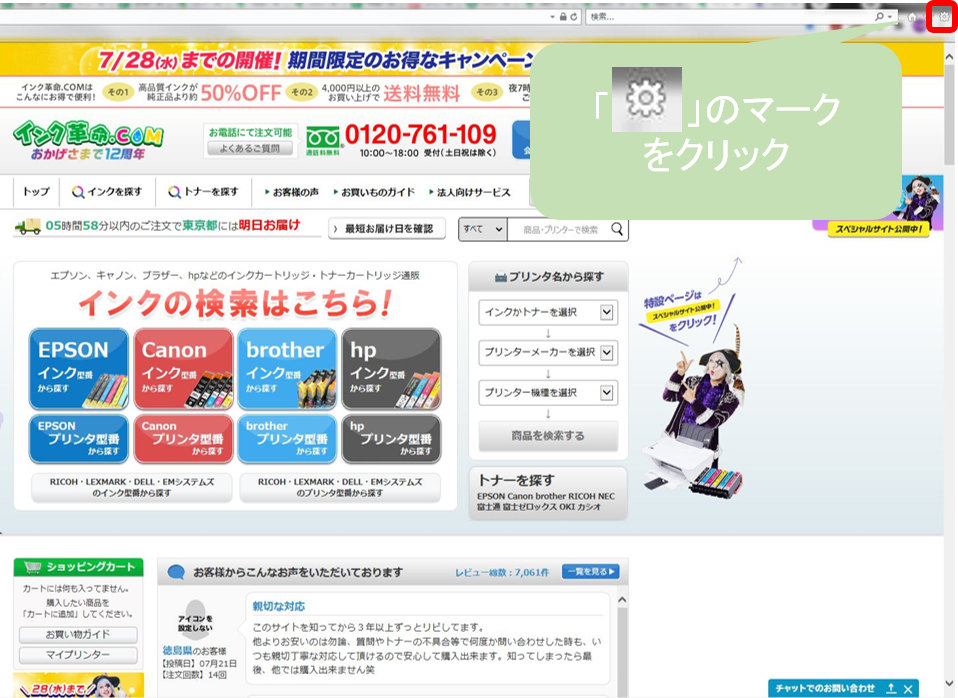Click the よくあるご質問 button

coord(250,148)
